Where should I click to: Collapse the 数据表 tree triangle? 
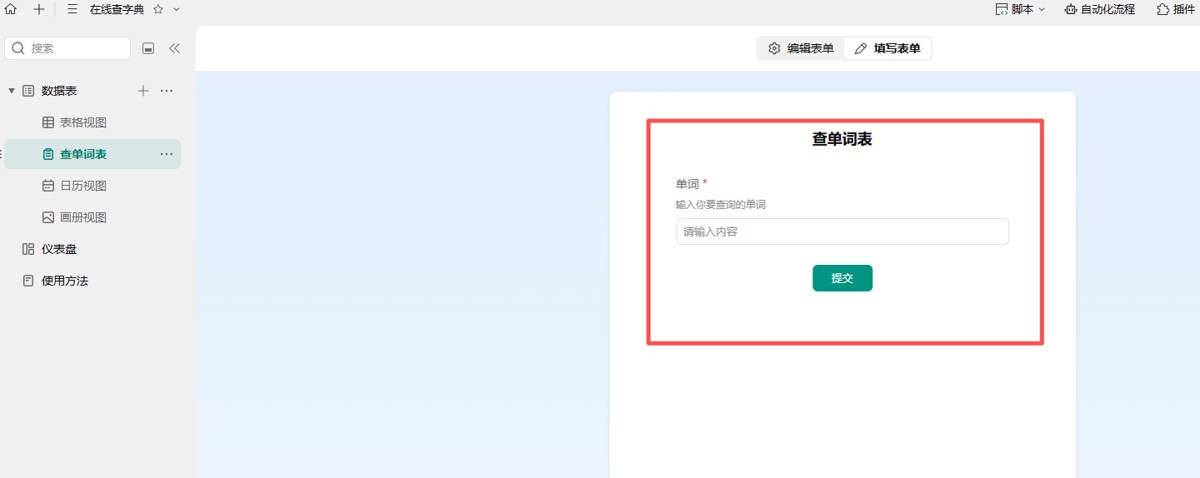click(x=12, y=91)
